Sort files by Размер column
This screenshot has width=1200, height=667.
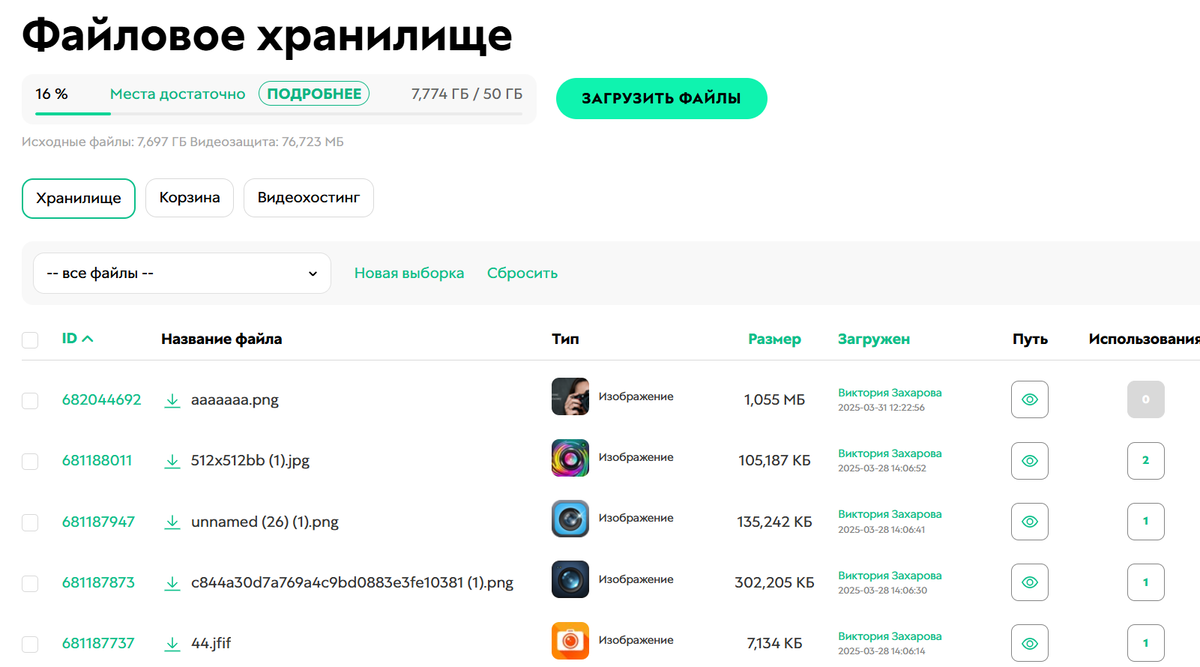774,339
